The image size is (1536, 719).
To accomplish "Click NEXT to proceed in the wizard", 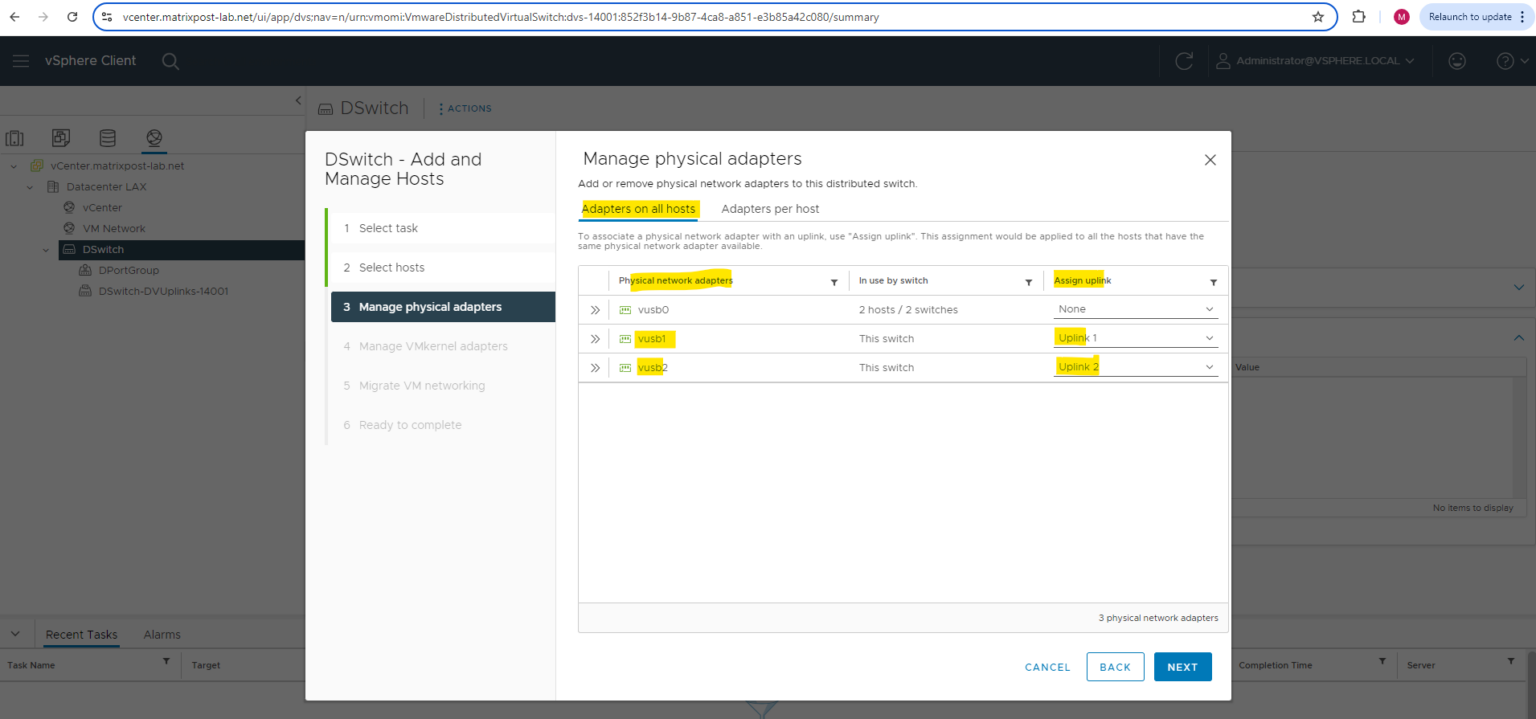I will (x=1182, y=666).
